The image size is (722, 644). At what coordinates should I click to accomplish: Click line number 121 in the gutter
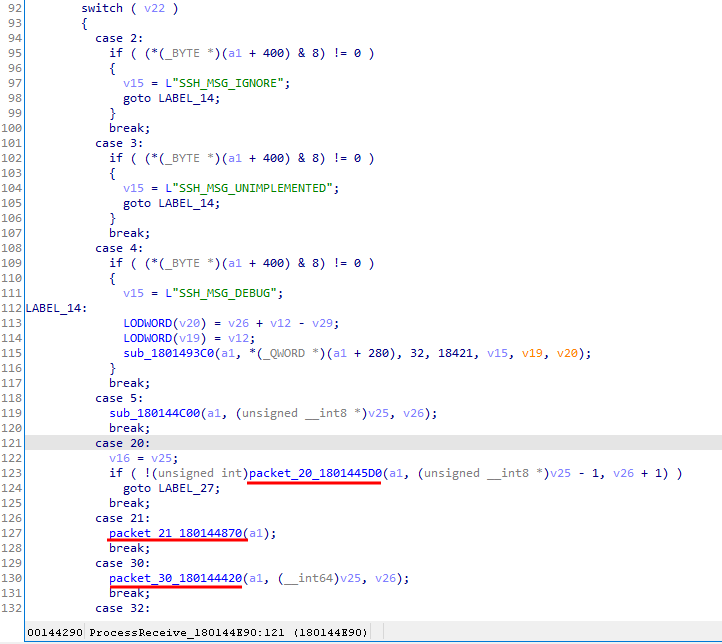(x=12, y=443)
